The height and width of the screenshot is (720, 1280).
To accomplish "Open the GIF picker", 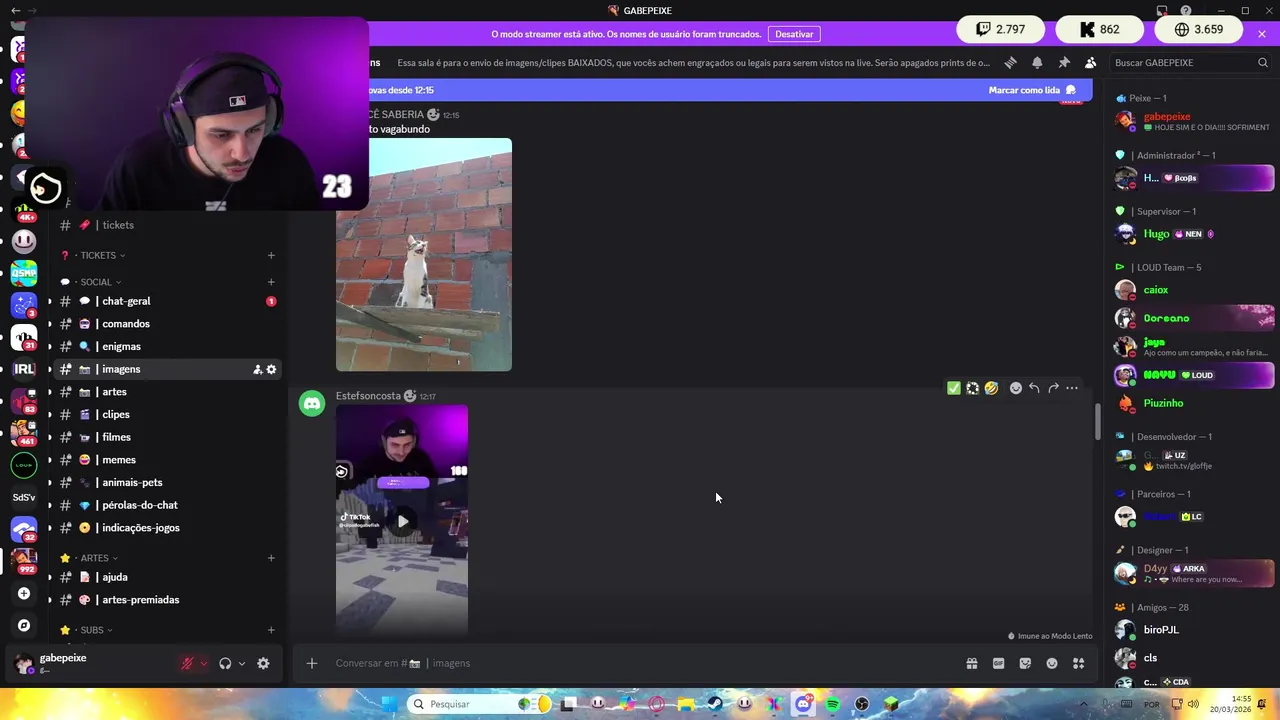I will [998, 663].
